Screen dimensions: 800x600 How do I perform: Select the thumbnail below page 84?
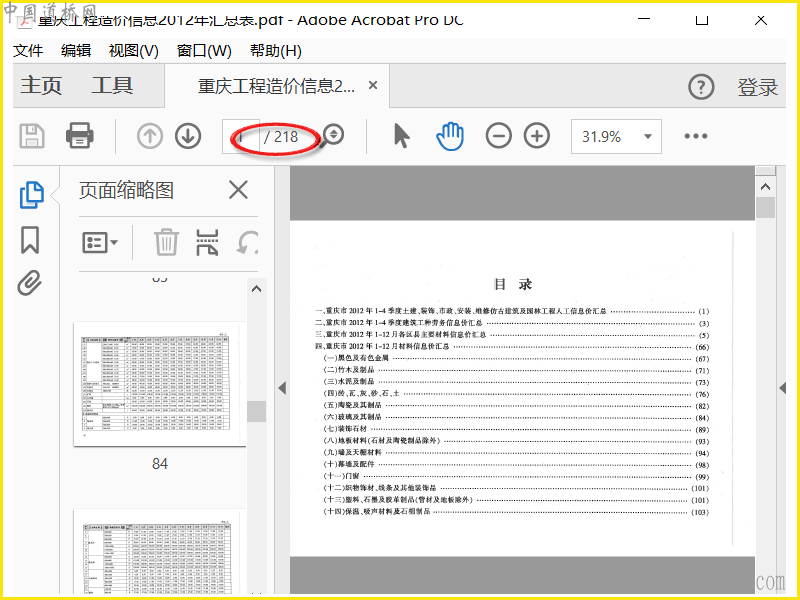[160, 552]
